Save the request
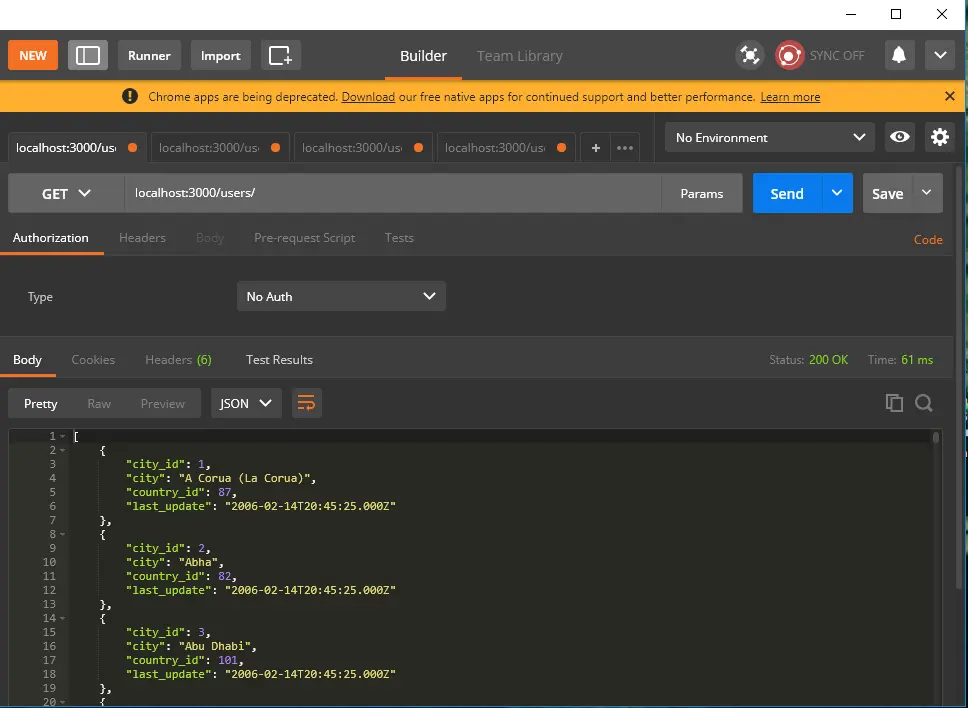 click(x=887, y=194)
